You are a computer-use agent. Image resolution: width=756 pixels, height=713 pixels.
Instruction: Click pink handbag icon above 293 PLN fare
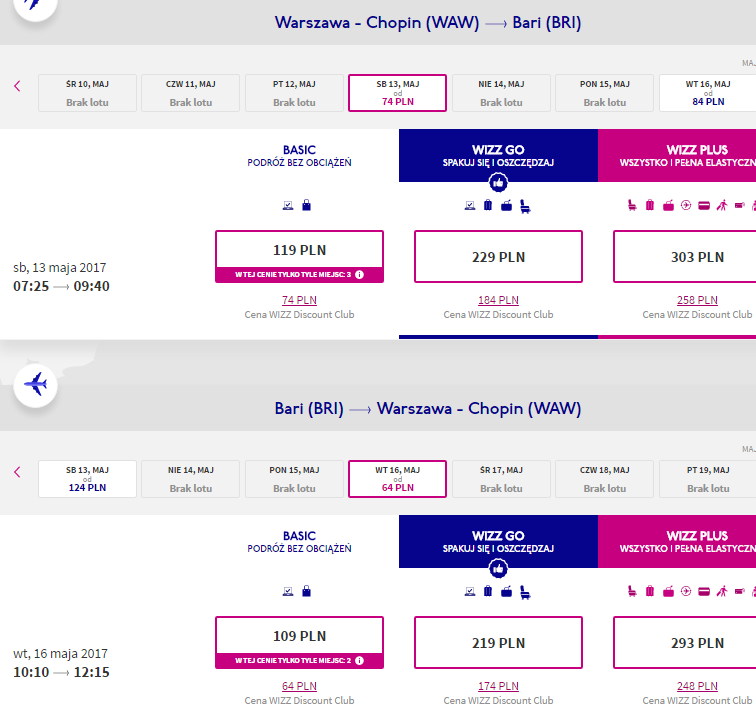(x=668, y=592)
